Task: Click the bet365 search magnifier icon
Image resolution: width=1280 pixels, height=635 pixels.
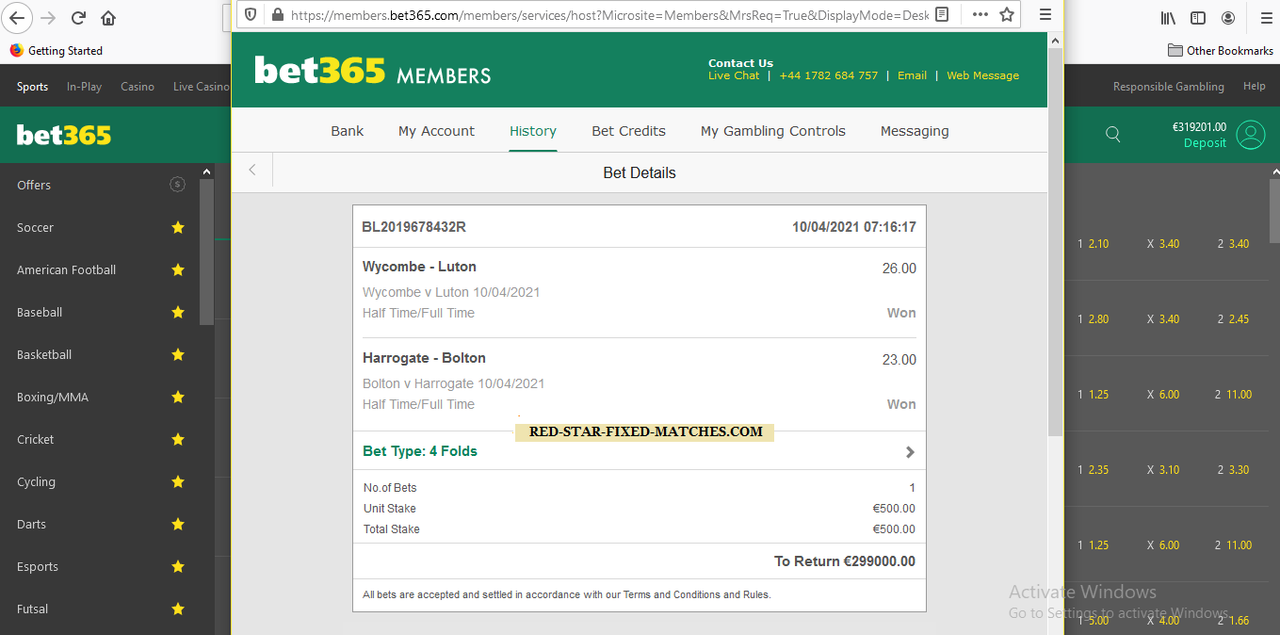Action: coord(1113,134)
